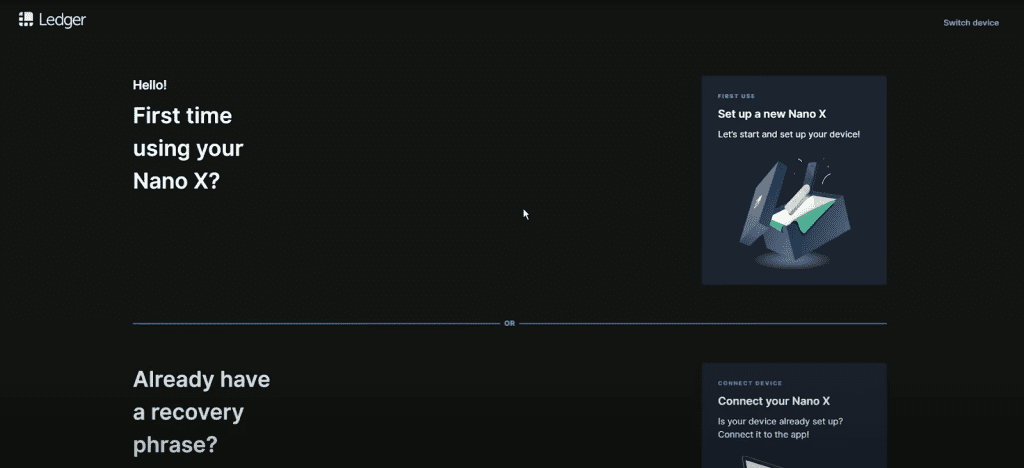The width and height of the screenshot is (1024, 468).
Task: Click the Hello! greeting text
Action: pos(150,85)
